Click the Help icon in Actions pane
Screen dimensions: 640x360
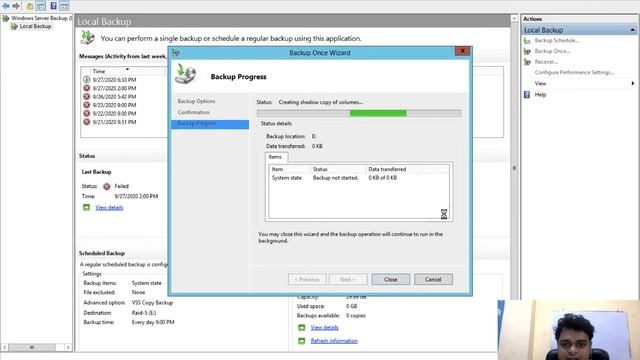coord(527,94)
